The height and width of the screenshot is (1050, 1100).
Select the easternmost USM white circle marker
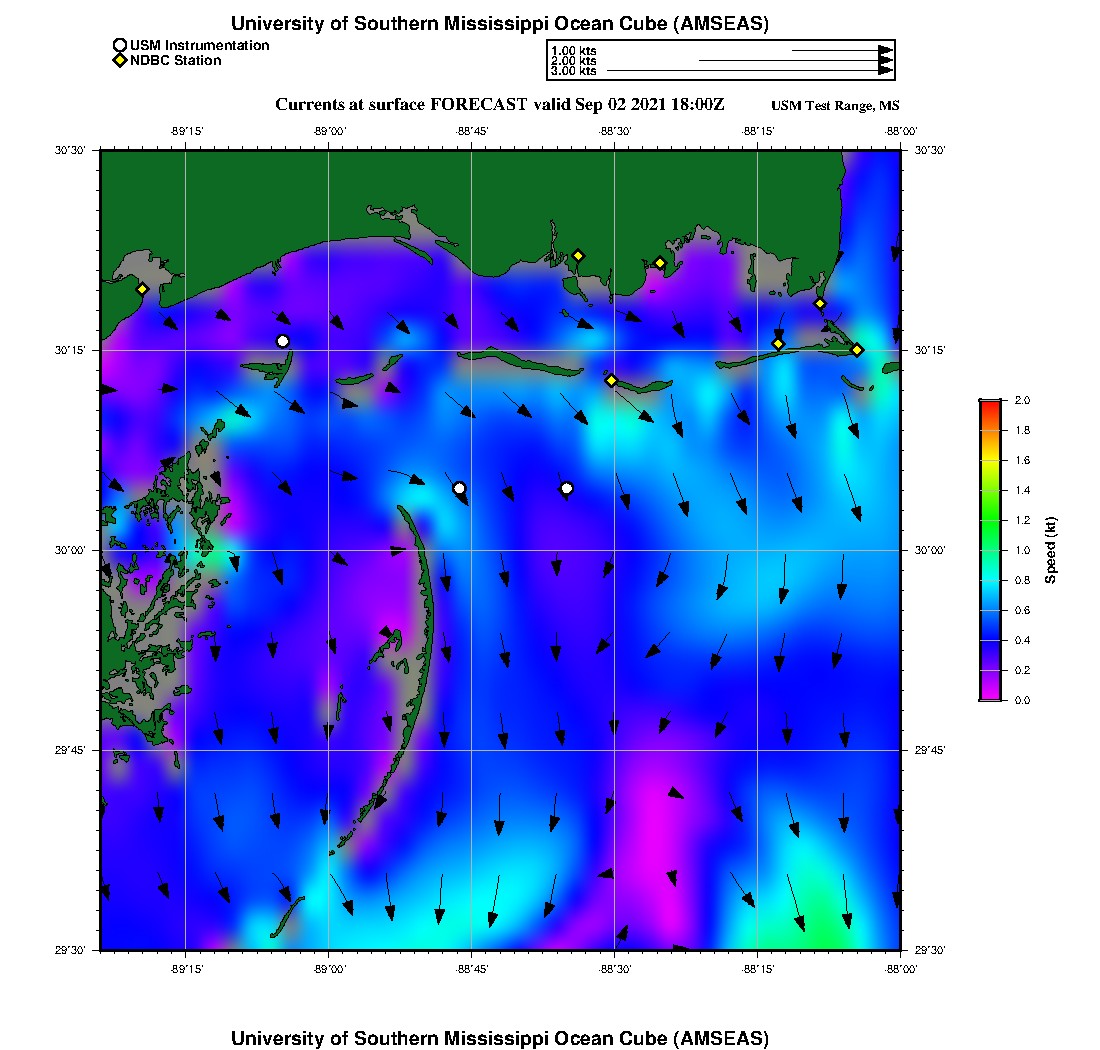tap(567, 488)
